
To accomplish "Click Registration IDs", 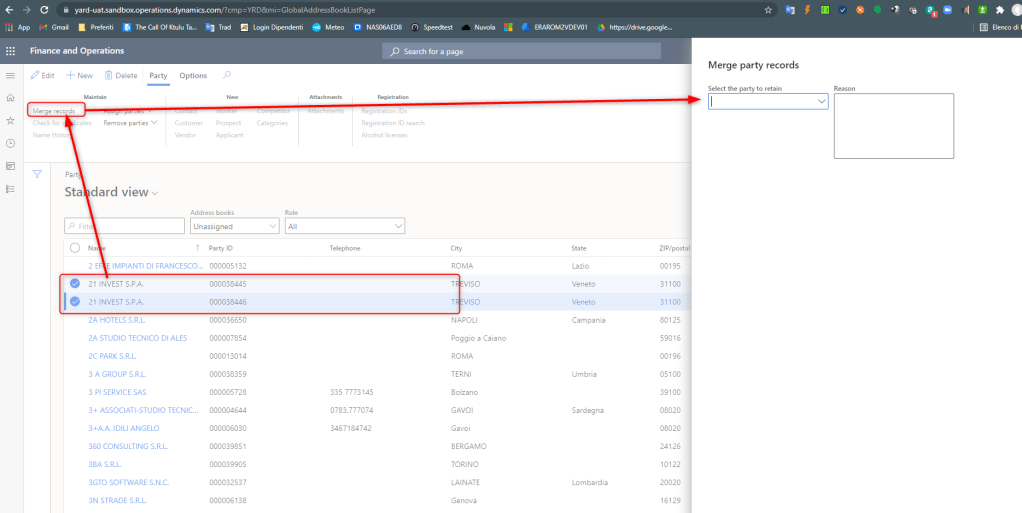I will tap(384, 111).
